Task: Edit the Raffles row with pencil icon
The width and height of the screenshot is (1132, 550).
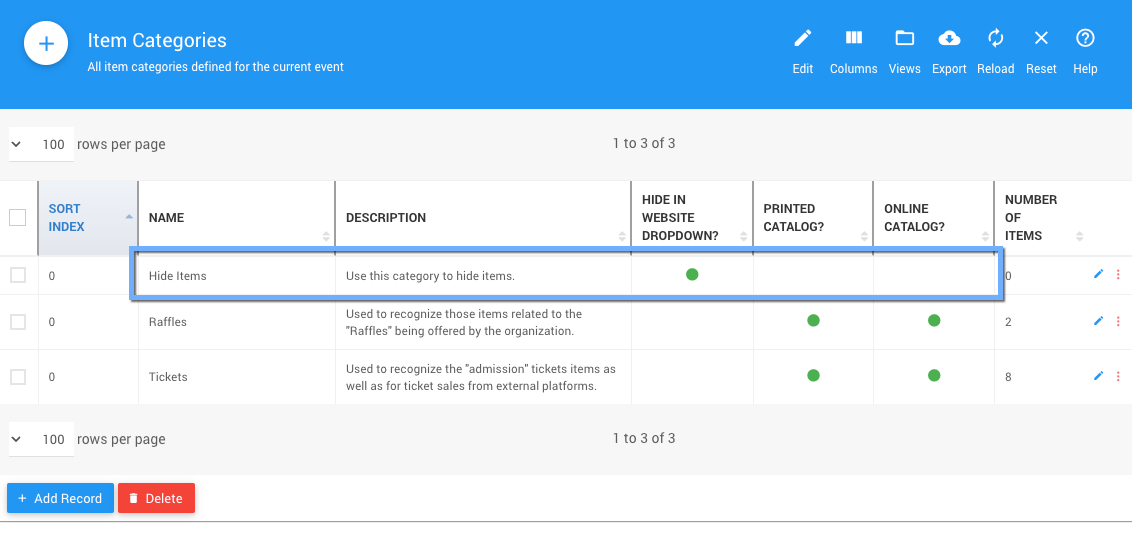Action: tap(1098, 321)
